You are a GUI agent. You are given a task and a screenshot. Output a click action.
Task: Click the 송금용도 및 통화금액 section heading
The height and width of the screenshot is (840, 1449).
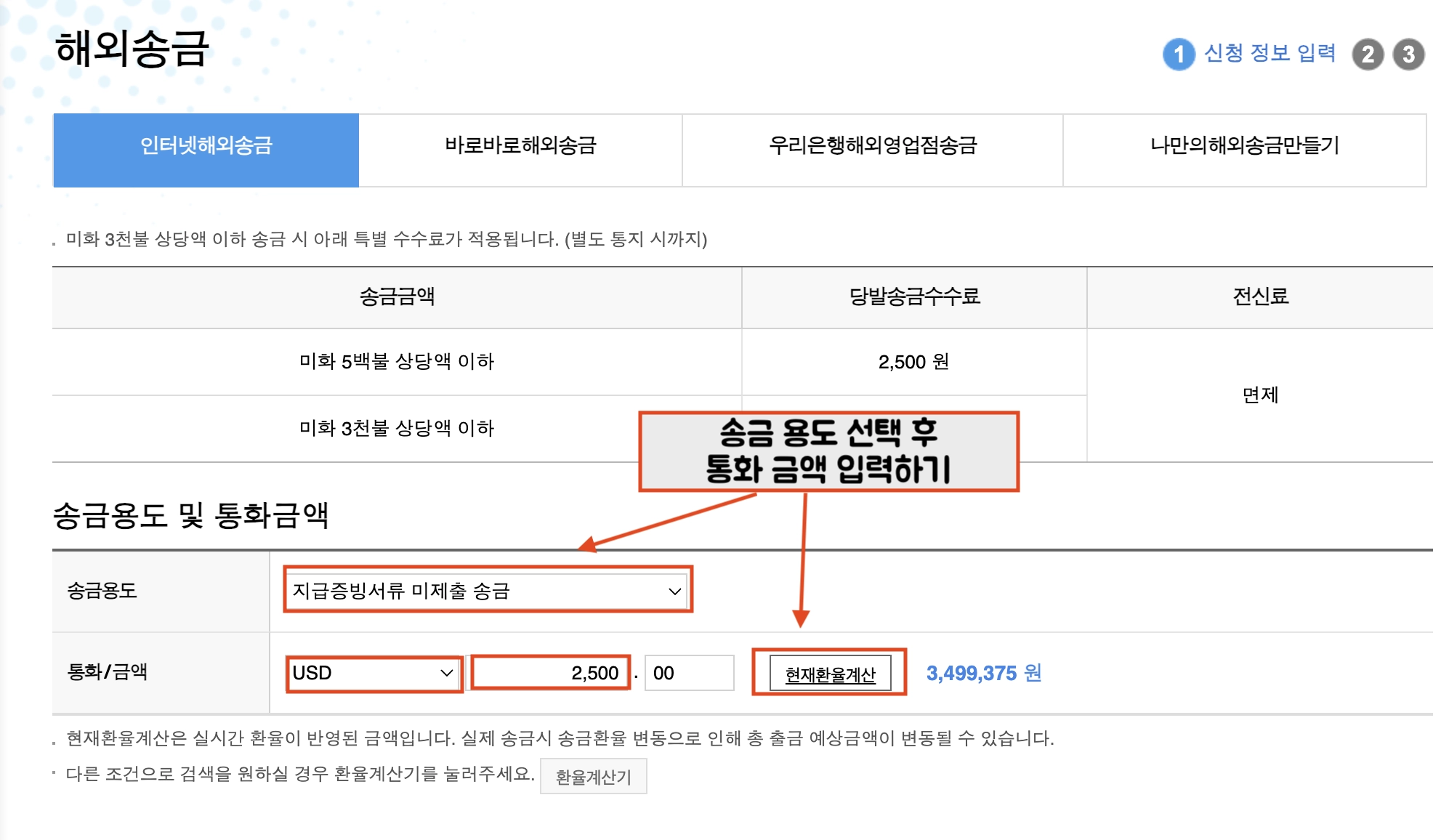point(190,516)
